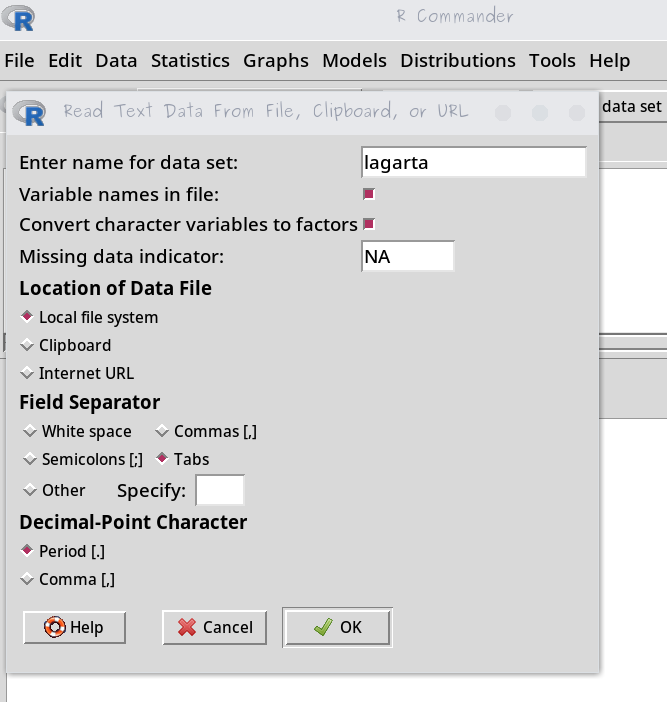Select Other field separator option

pos(30,490)
